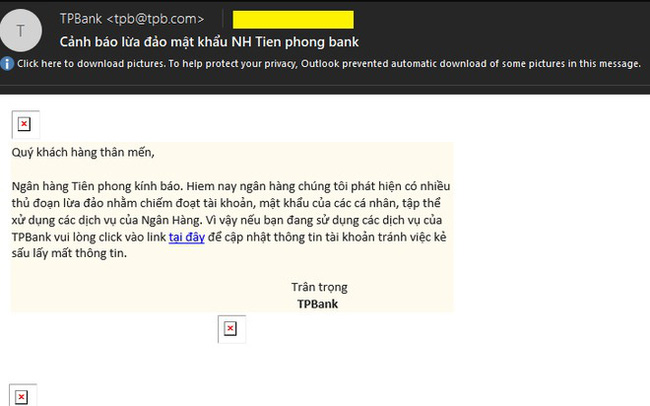Click 'Click here to download pictures' notice
Viewport: 650px width, 406px height.
[91, 63]
